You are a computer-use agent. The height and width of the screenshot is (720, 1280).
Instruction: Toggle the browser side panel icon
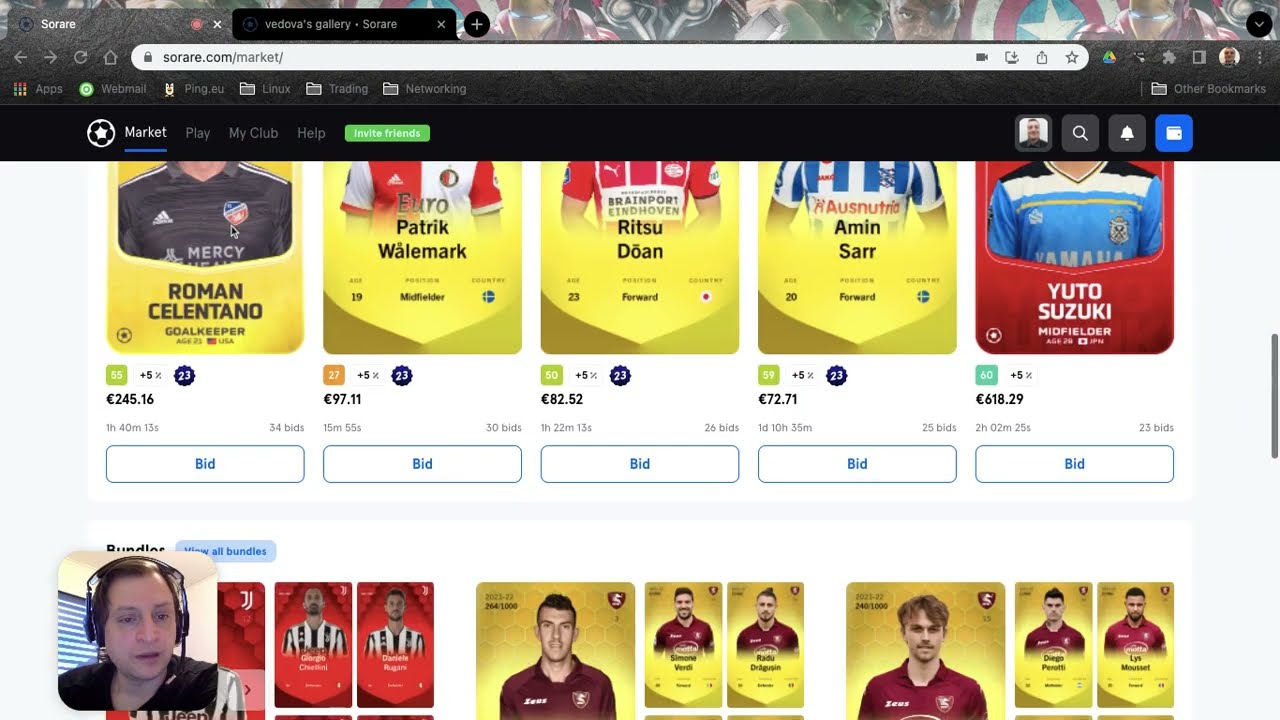(1199, 58)
